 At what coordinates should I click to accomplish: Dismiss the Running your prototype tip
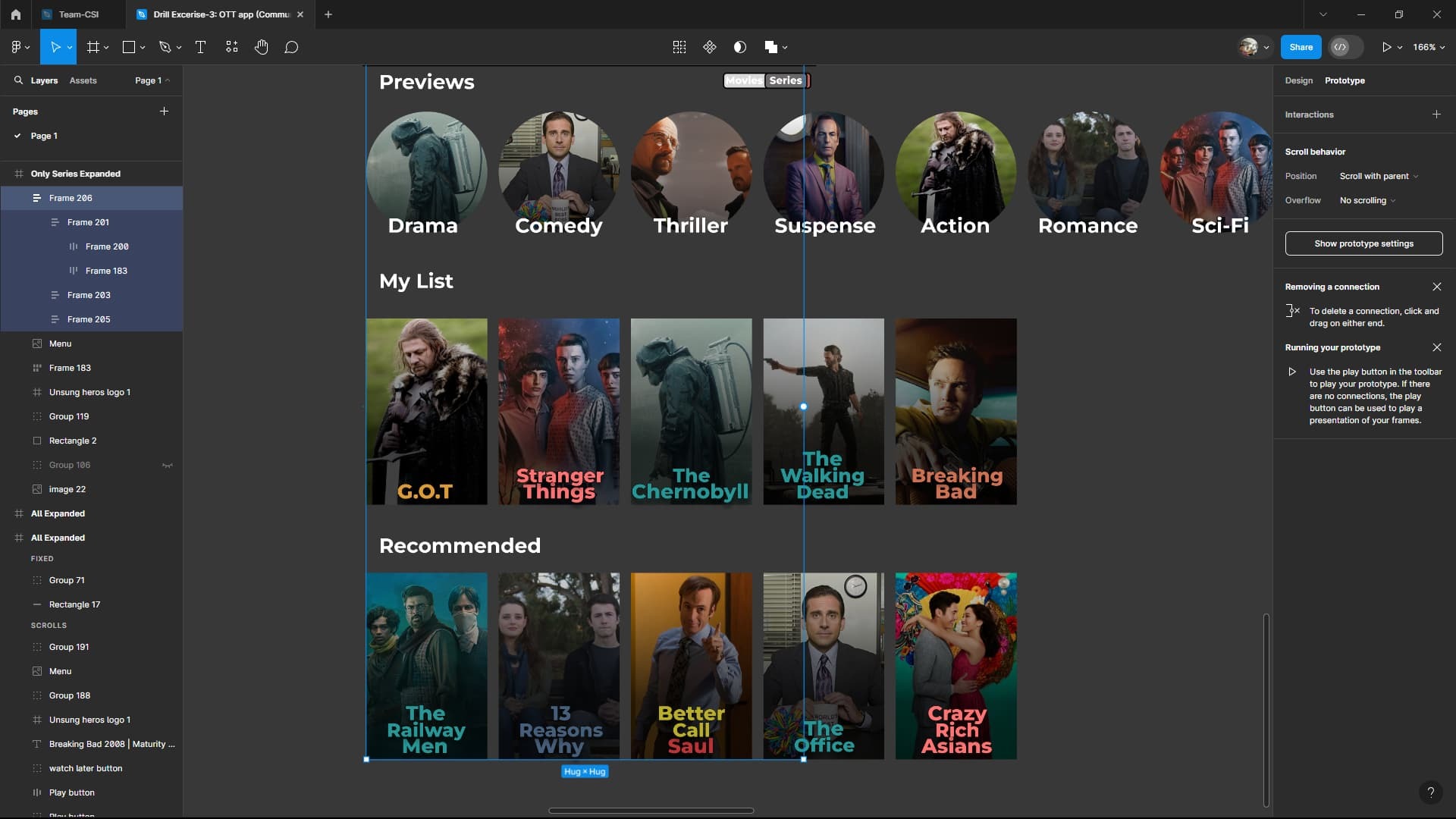pos(1436,347)
